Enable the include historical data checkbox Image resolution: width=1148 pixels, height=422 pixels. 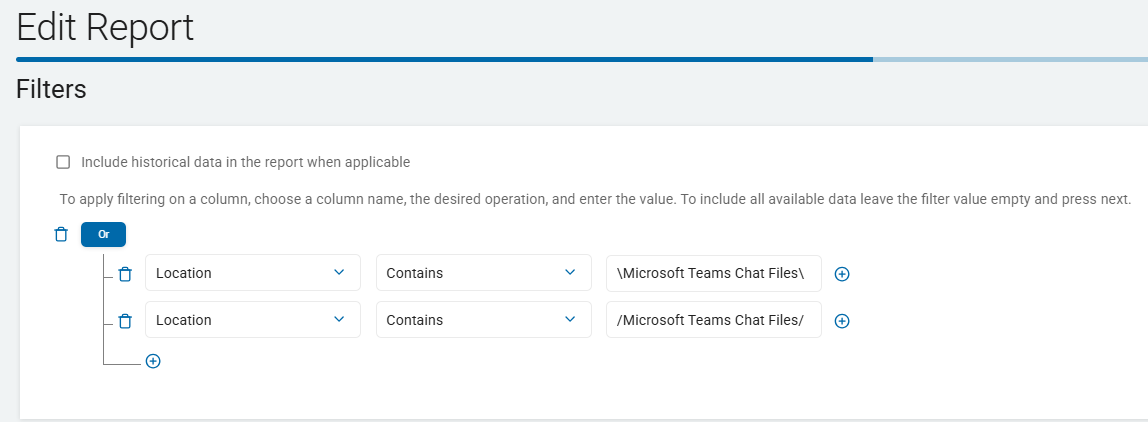64,162
